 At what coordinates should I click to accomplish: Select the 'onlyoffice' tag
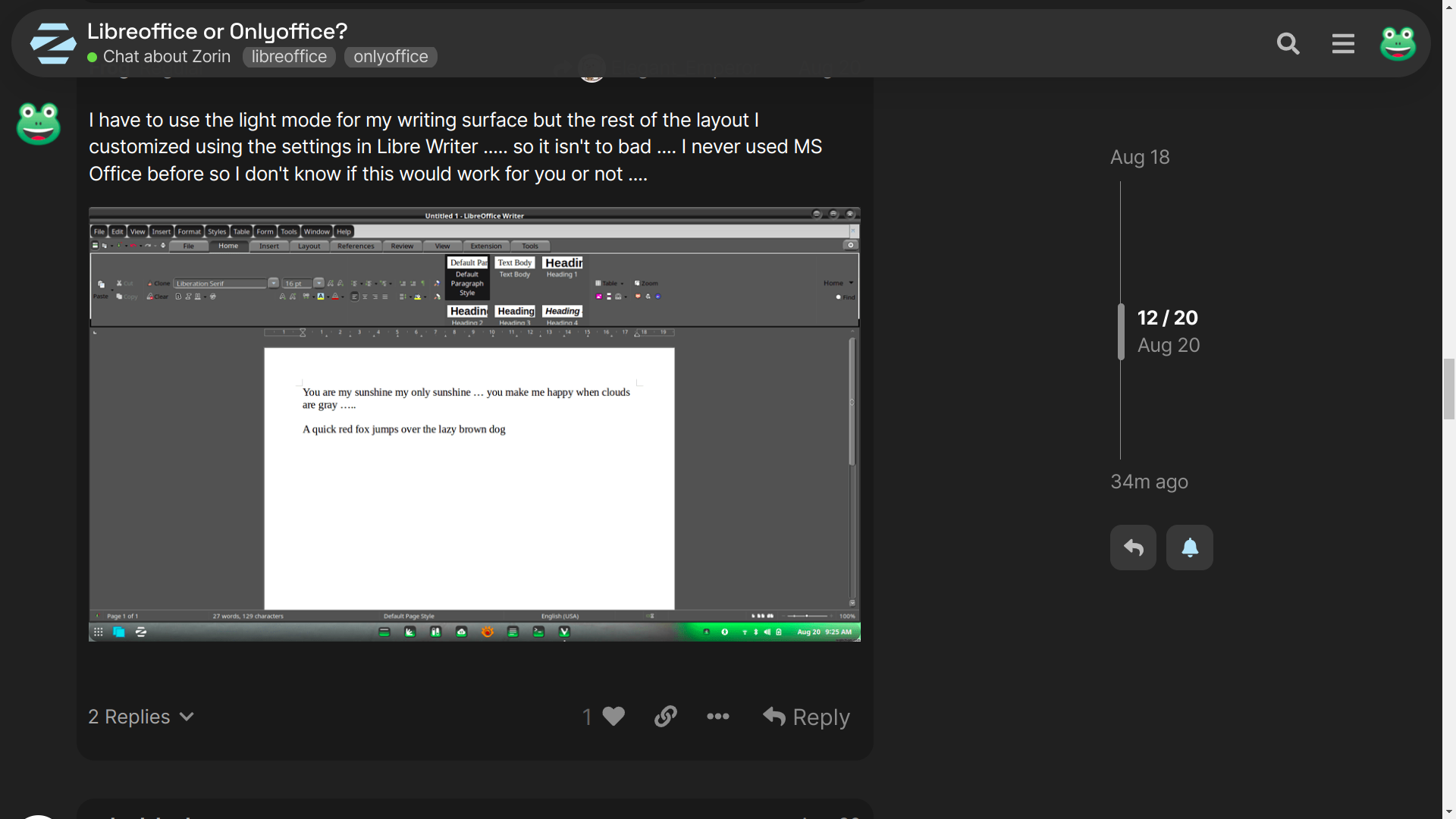(391, 57)
